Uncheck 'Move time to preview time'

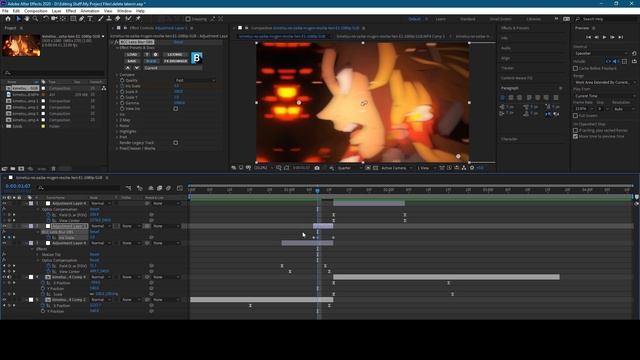coord(576,136)
